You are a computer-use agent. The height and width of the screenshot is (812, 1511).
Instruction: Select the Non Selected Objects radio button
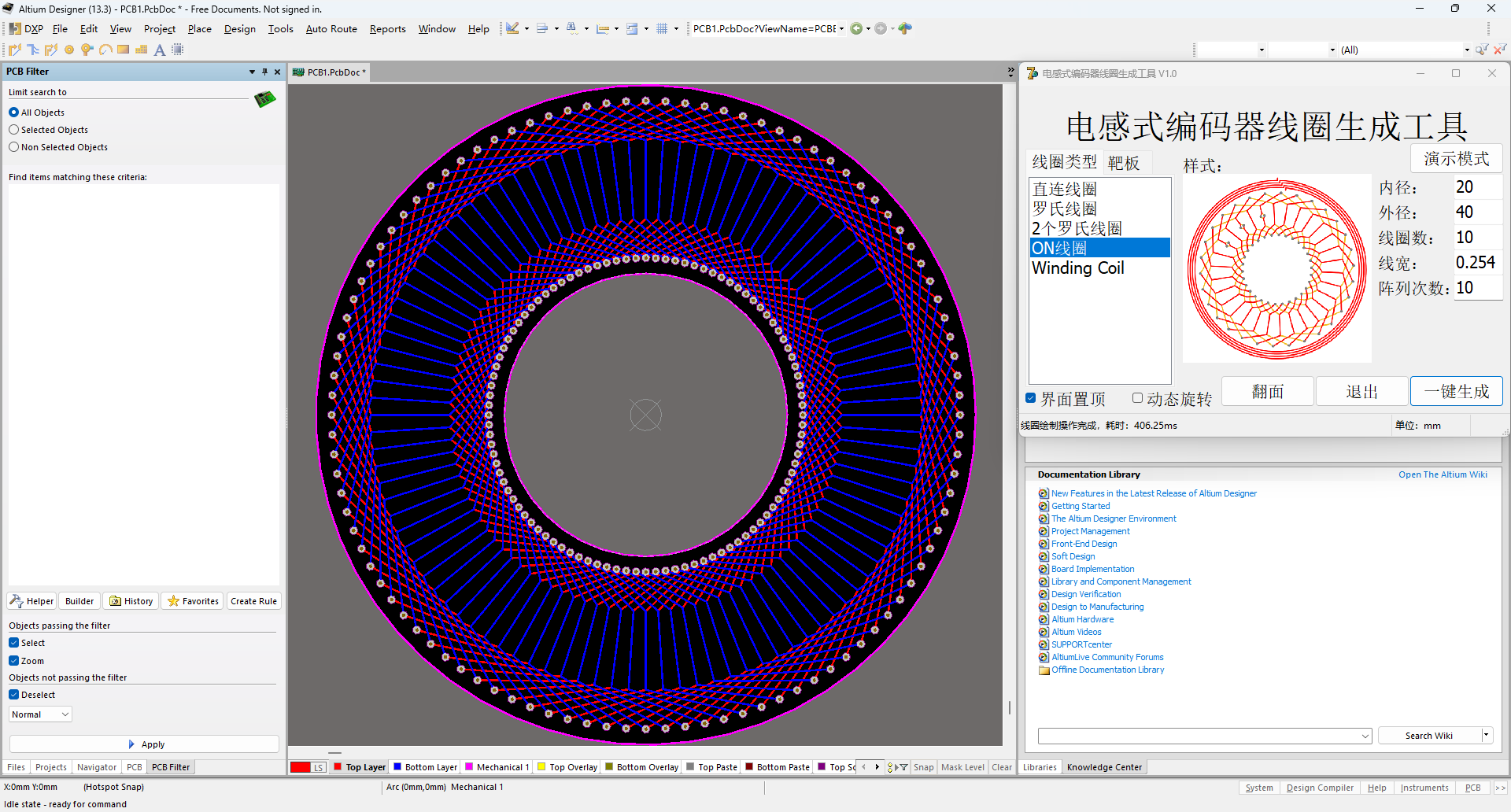point(14,147)
